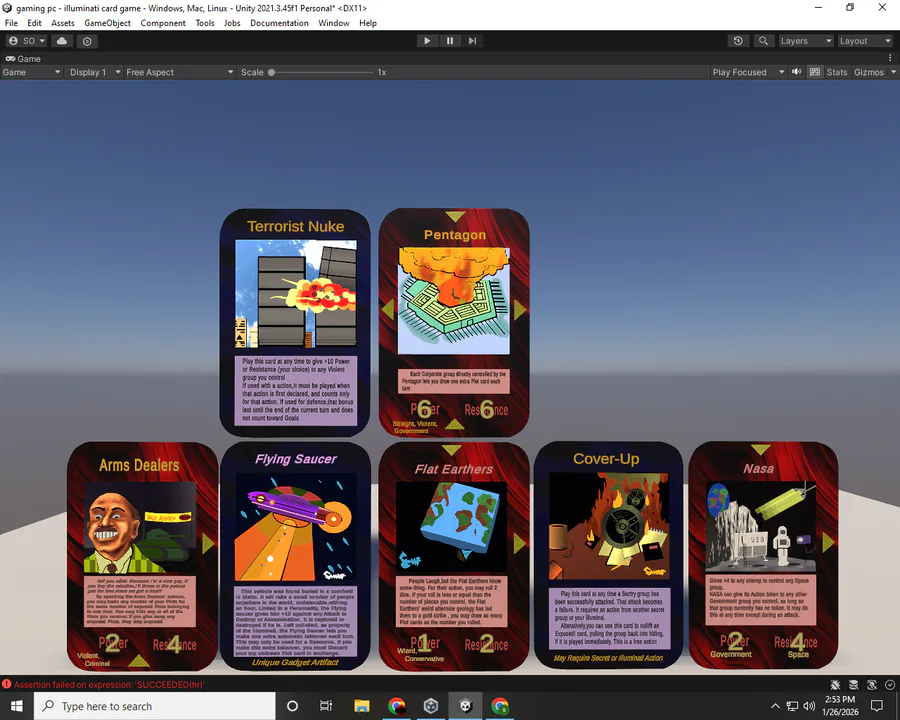Image resolution: width=900 pixels, height=720 pixels.
Task: Toggle the Stats overlay in Game view
Action: 837,71
